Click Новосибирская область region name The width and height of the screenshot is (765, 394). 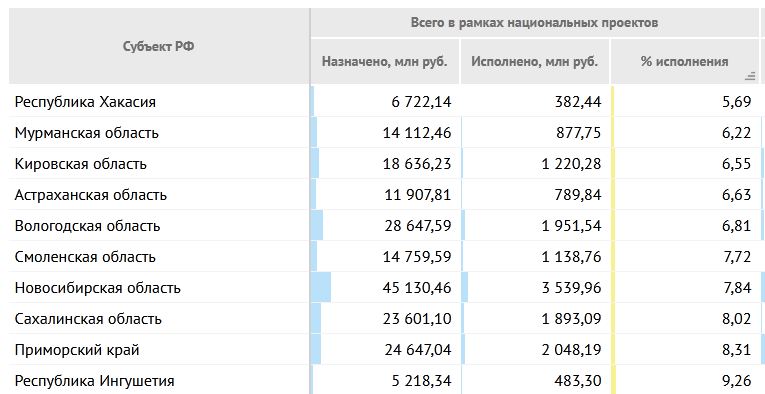pos(98,288)
